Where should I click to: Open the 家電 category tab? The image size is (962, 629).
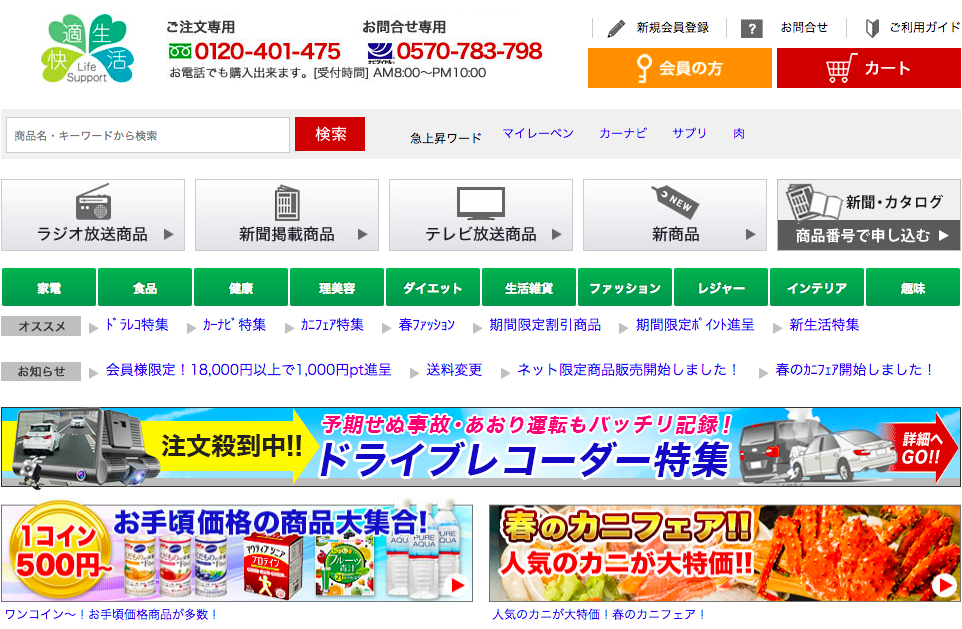pos(49,287)
